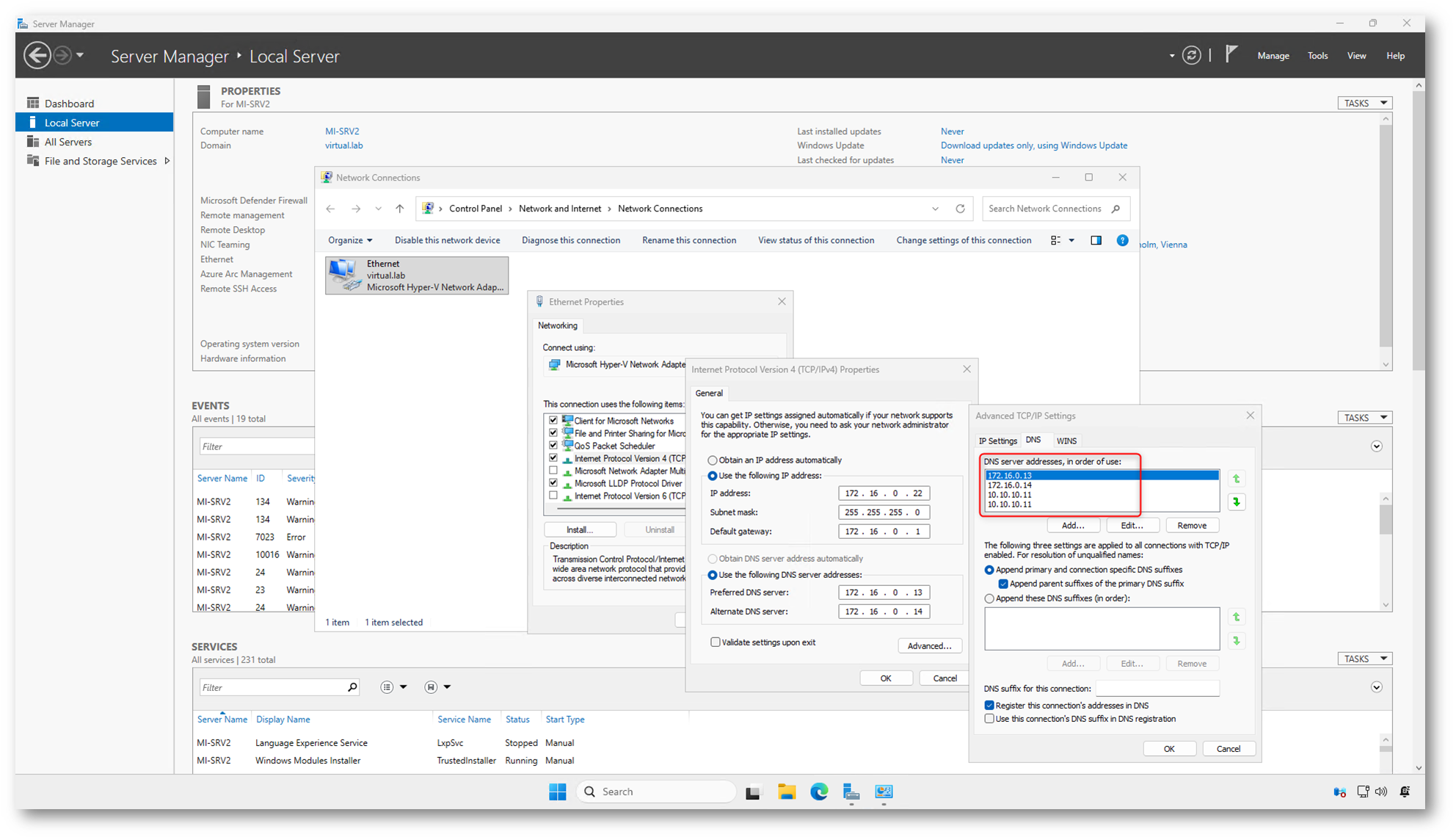The height and width of the screenshot is (840, 1456).
Task: Toggle Append parent suffixes of primary DNS suffix
Action: tap(1003, 584)
